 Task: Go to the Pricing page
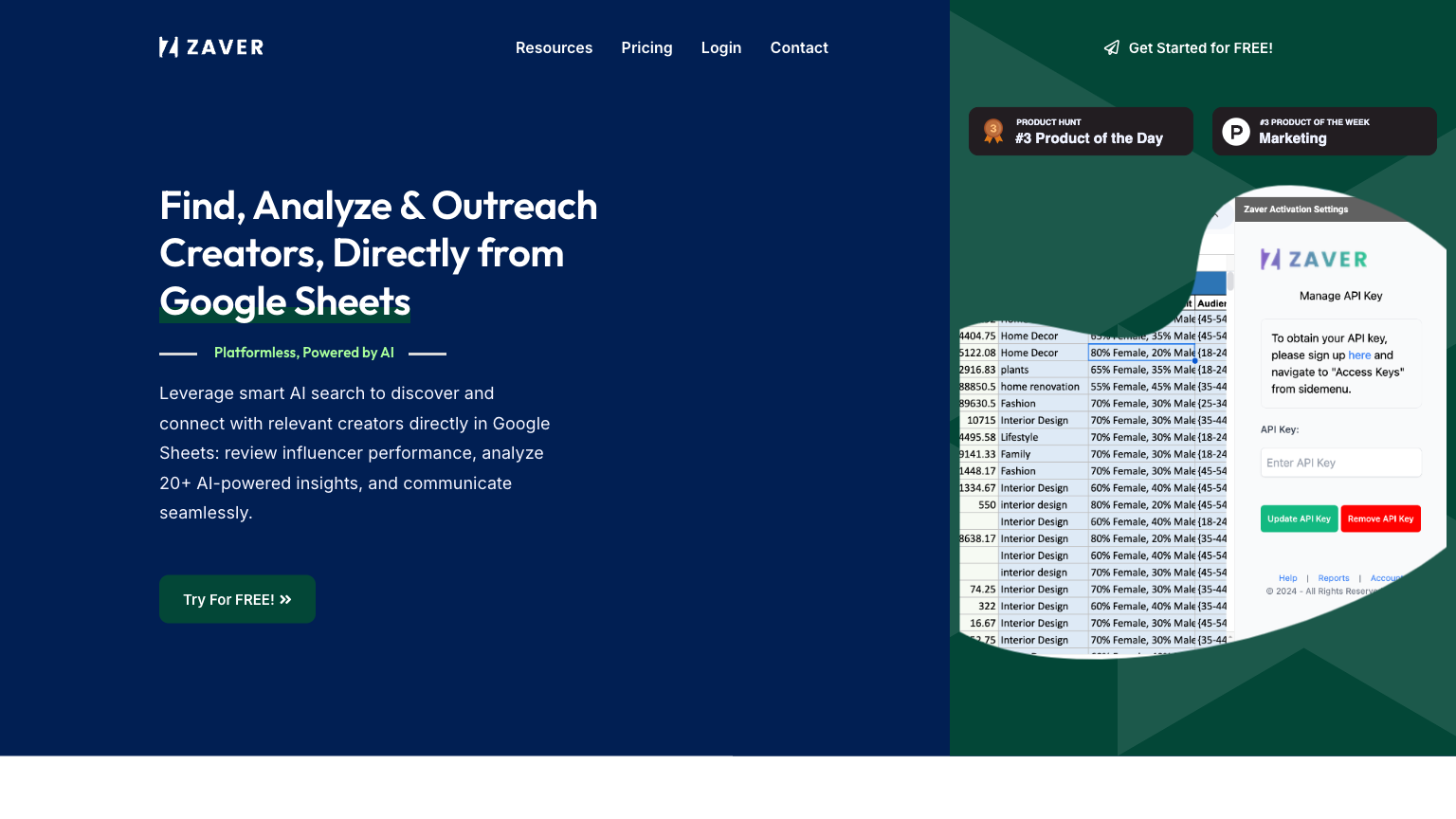coord(646,48)
